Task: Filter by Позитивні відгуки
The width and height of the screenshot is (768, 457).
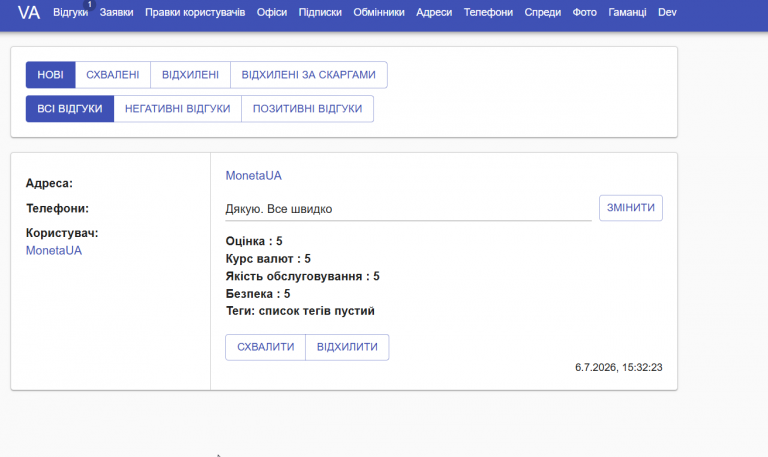Action: pos(308,109)
